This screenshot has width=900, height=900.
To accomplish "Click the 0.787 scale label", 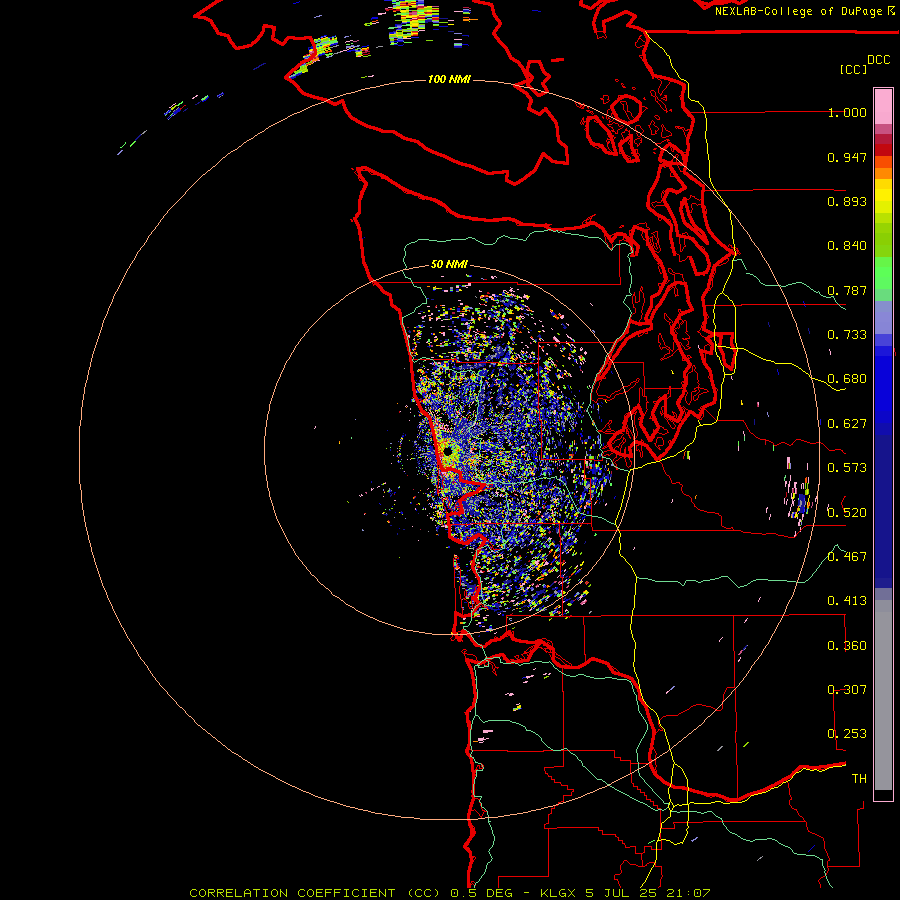I will coord(847,290).
